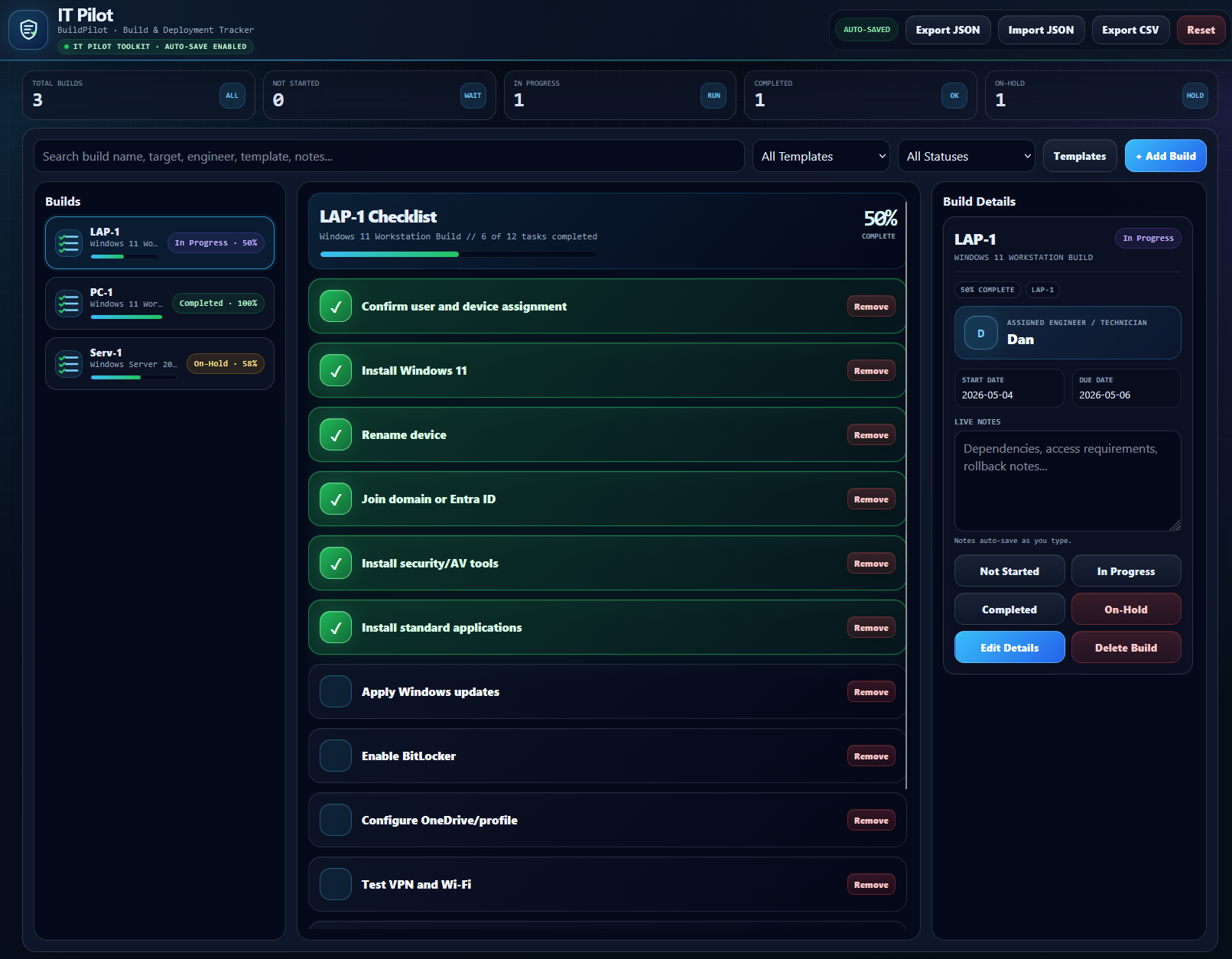Click the AUTO-SAVED status badge
This screenshot has width=1232, height=959.
(866, 30)
